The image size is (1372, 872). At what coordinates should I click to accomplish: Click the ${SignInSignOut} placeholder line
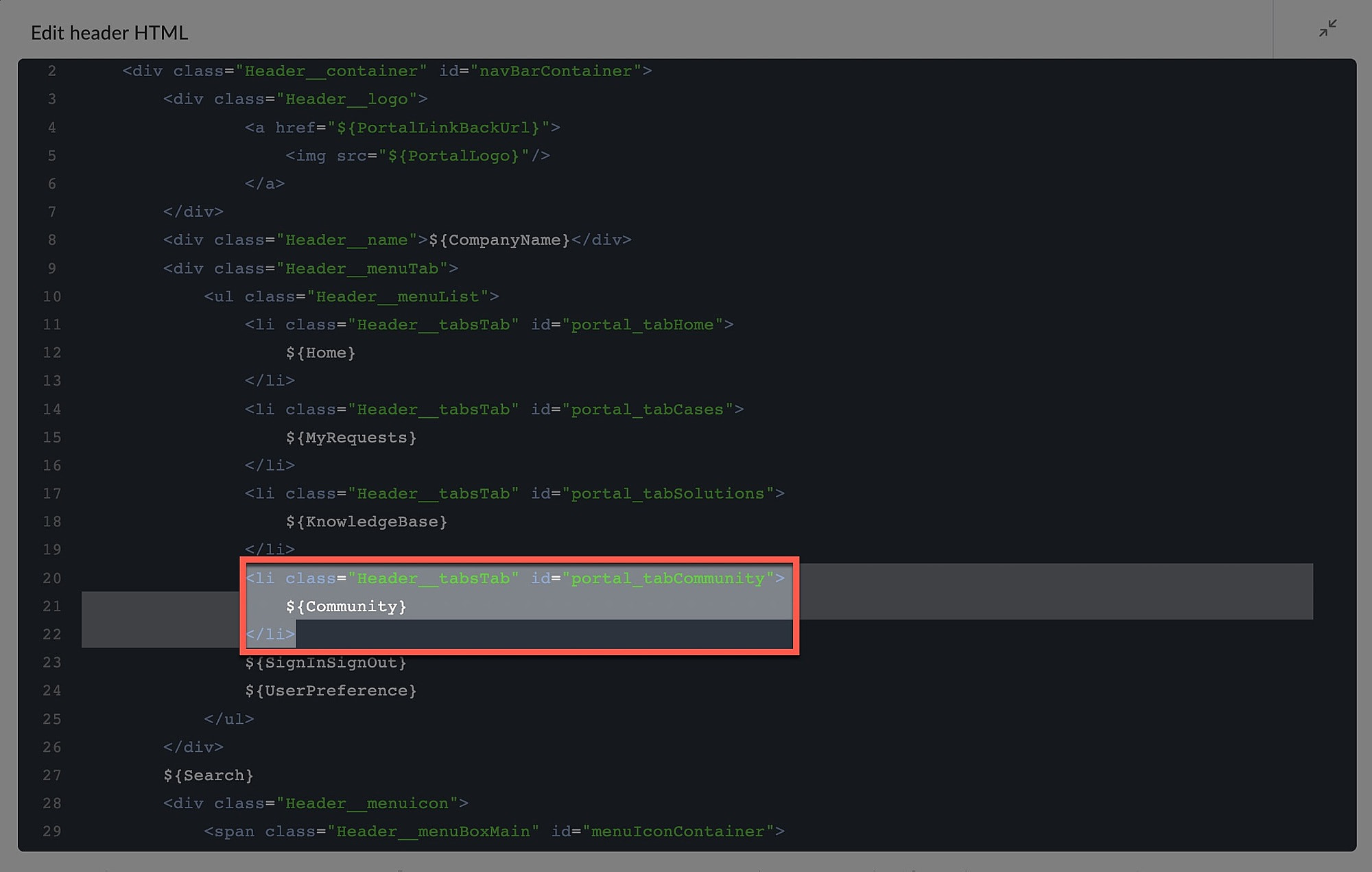pos(326,663)
